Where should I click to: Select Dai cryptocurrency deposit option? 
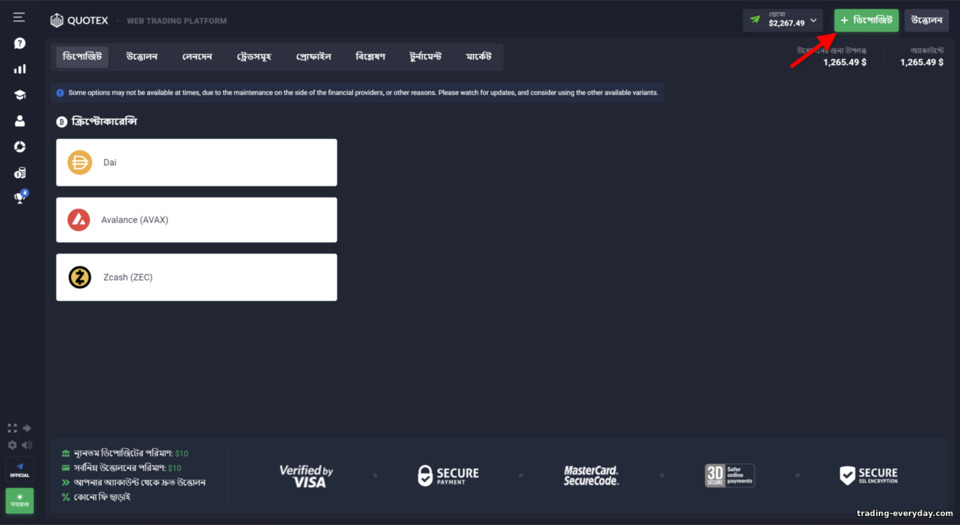click(197, 162)
